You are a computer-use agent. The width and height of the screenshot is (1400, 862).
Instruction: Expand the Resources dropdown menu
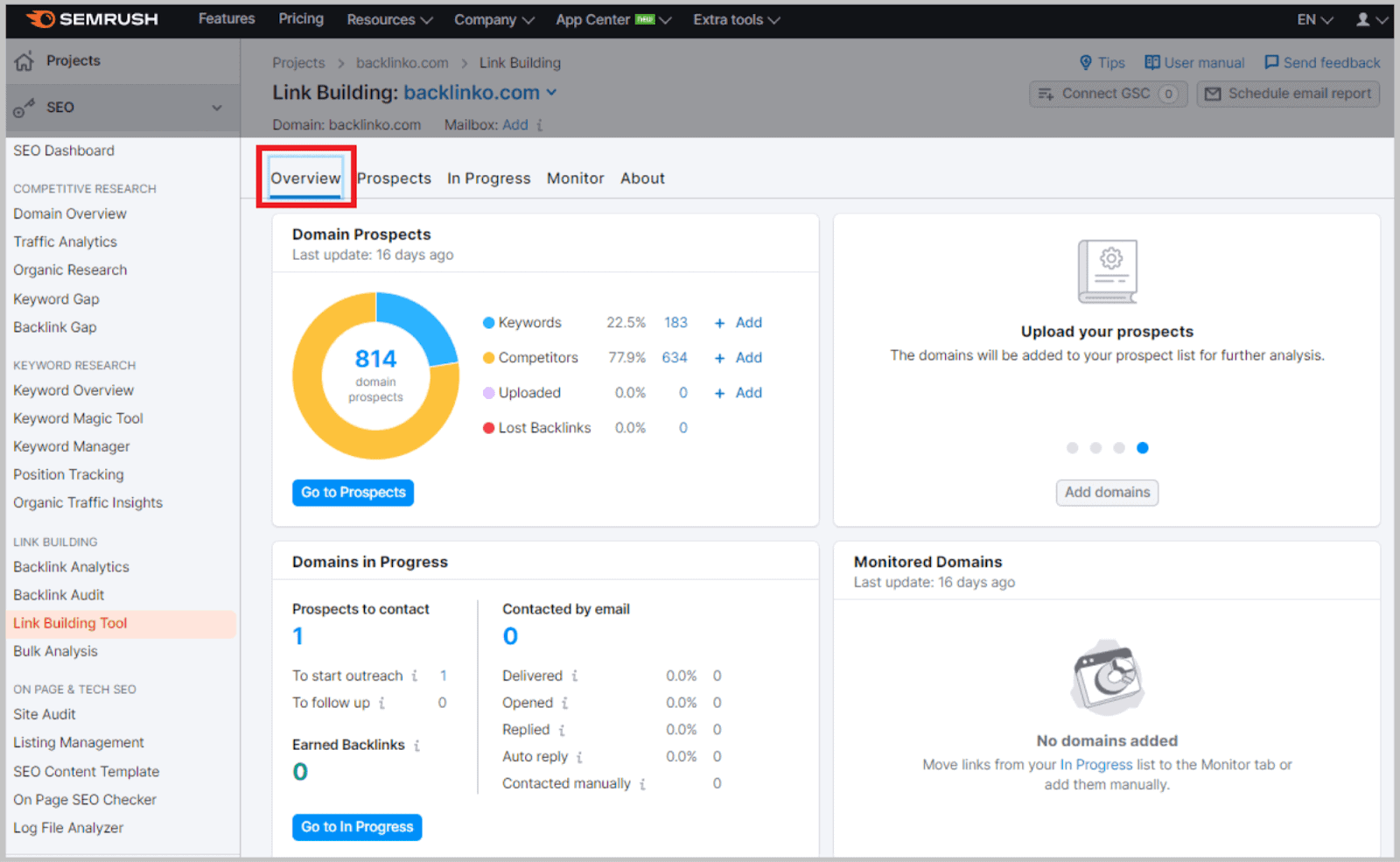pos(389,19)
